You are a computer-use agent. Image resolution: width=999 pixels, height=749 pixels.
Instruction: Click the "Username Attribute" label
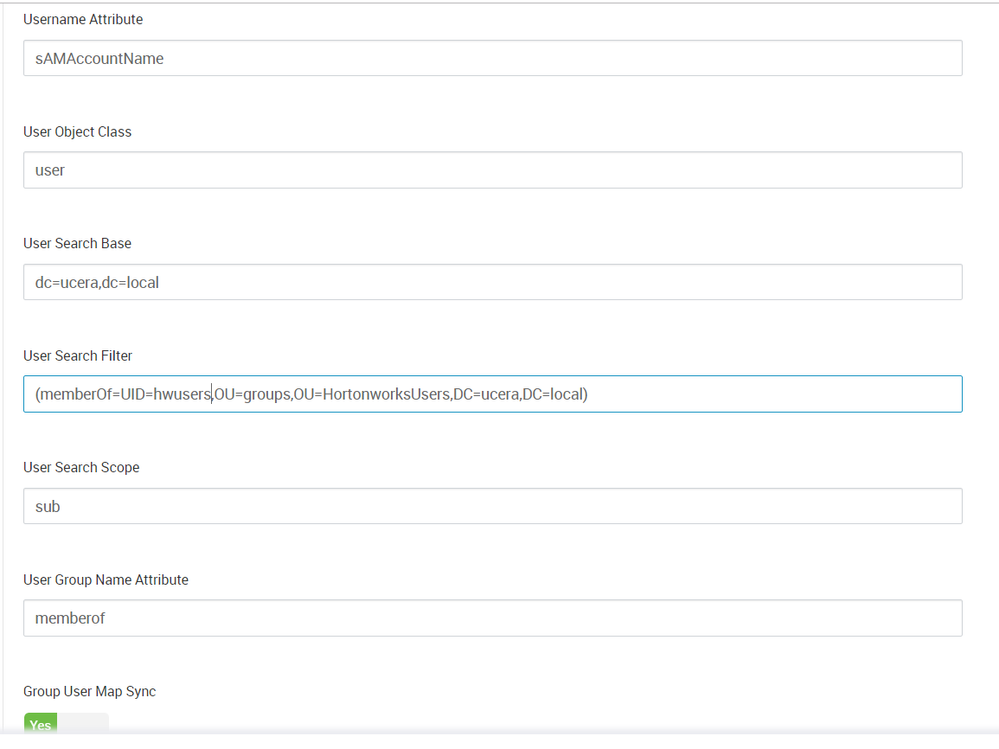(83, 19)
